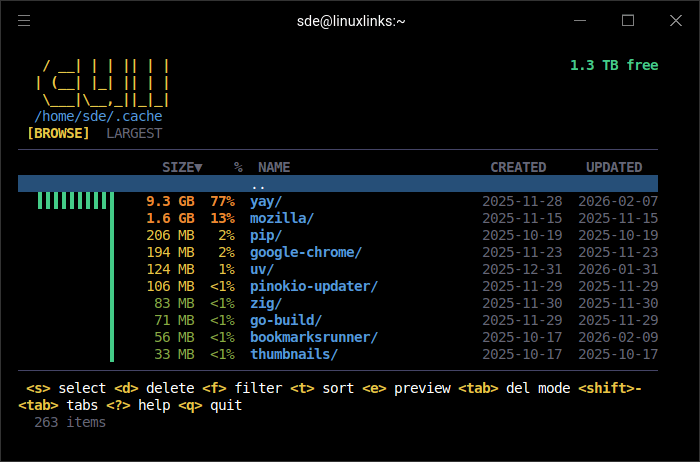Click the <q> quit shortcut hint

[x=210, y=405]
